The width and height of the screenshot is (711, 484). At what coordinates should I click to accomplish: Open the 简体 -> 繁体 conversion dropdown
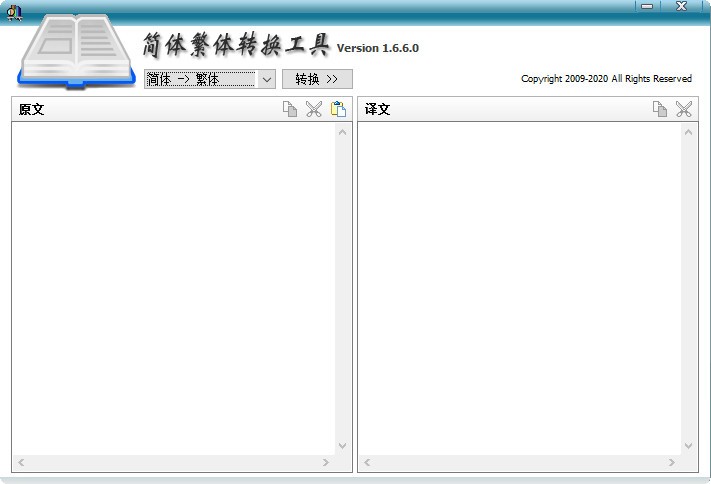[x=209, y=79]
